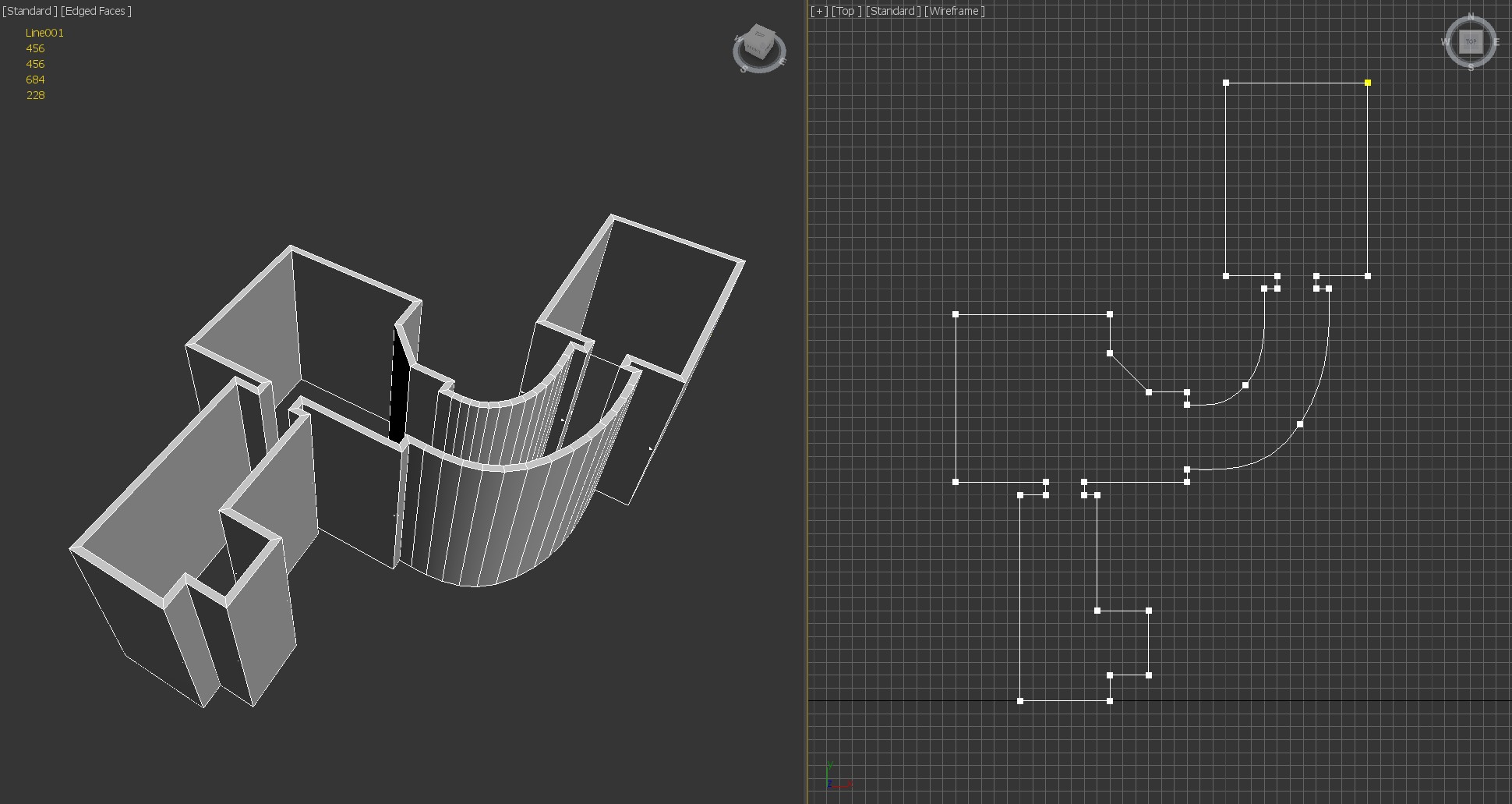This screenshot has width=1512, height=804.
Task: Click the XYZ axis tripod in the Top viewport
Action: pos(835,778)
